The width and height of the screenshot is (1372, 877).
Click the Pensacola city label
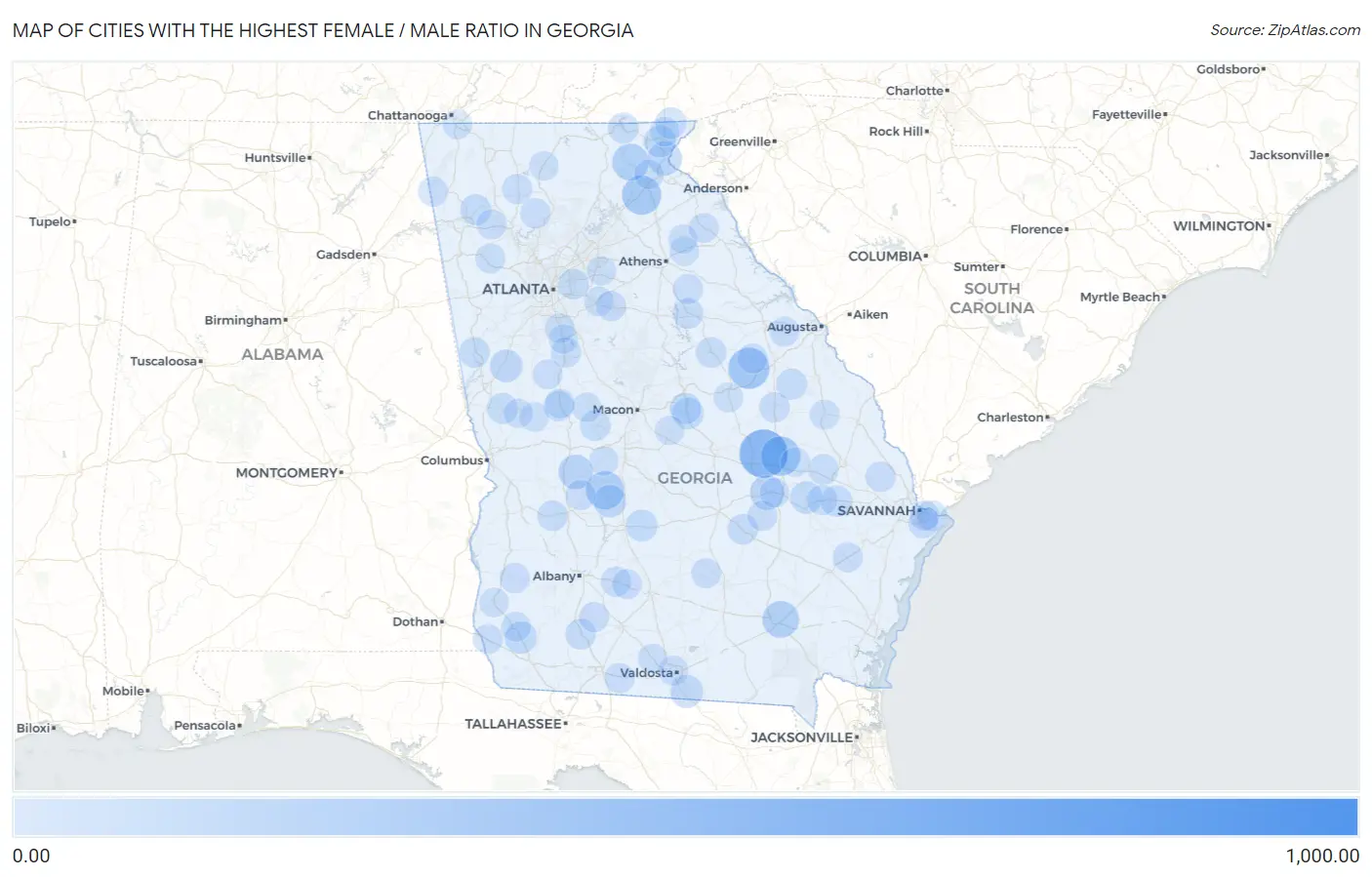[x=205, y=726]
